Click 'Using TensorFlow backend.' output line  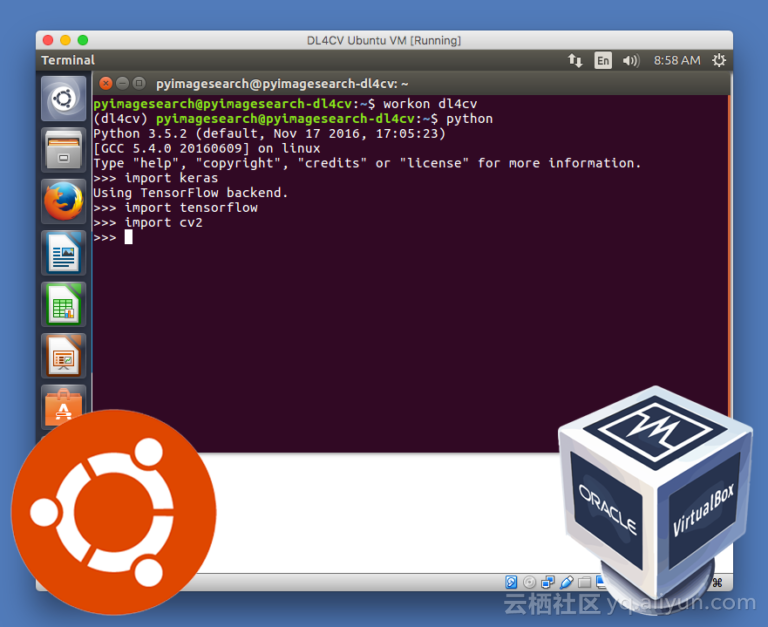tap(191, 193)
